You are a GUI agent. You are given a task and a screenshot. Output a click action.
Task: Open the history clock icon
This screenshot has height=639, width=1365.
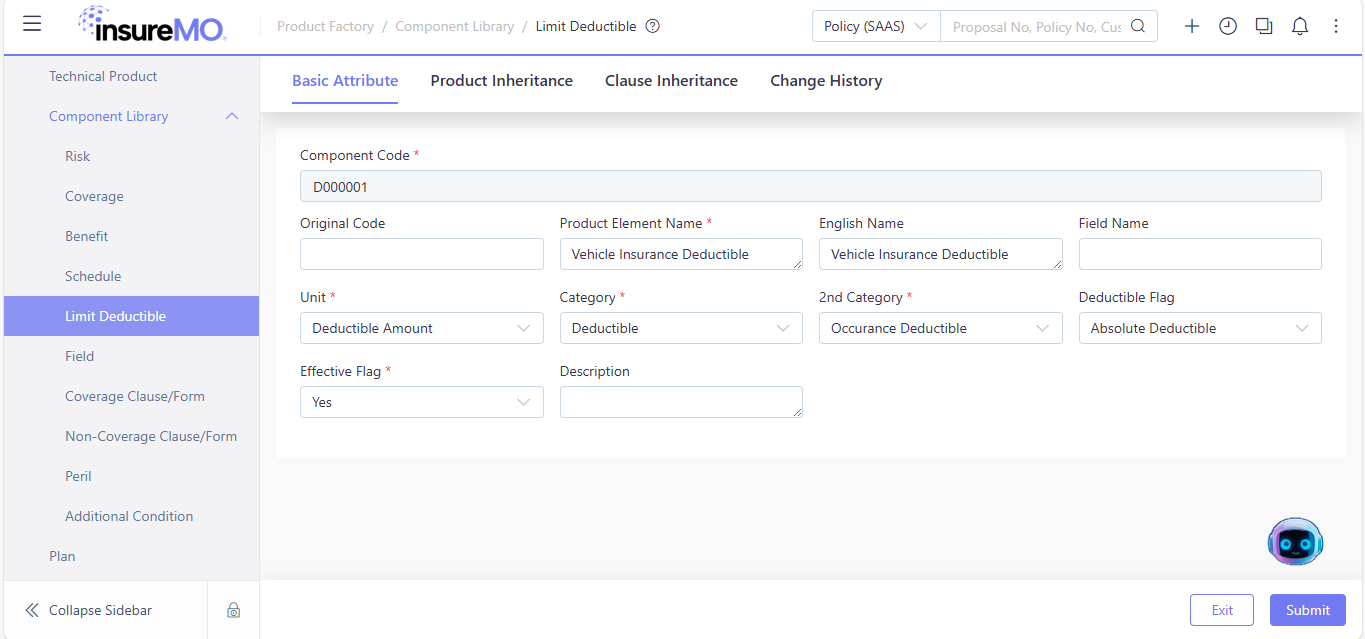(1228, 26)
